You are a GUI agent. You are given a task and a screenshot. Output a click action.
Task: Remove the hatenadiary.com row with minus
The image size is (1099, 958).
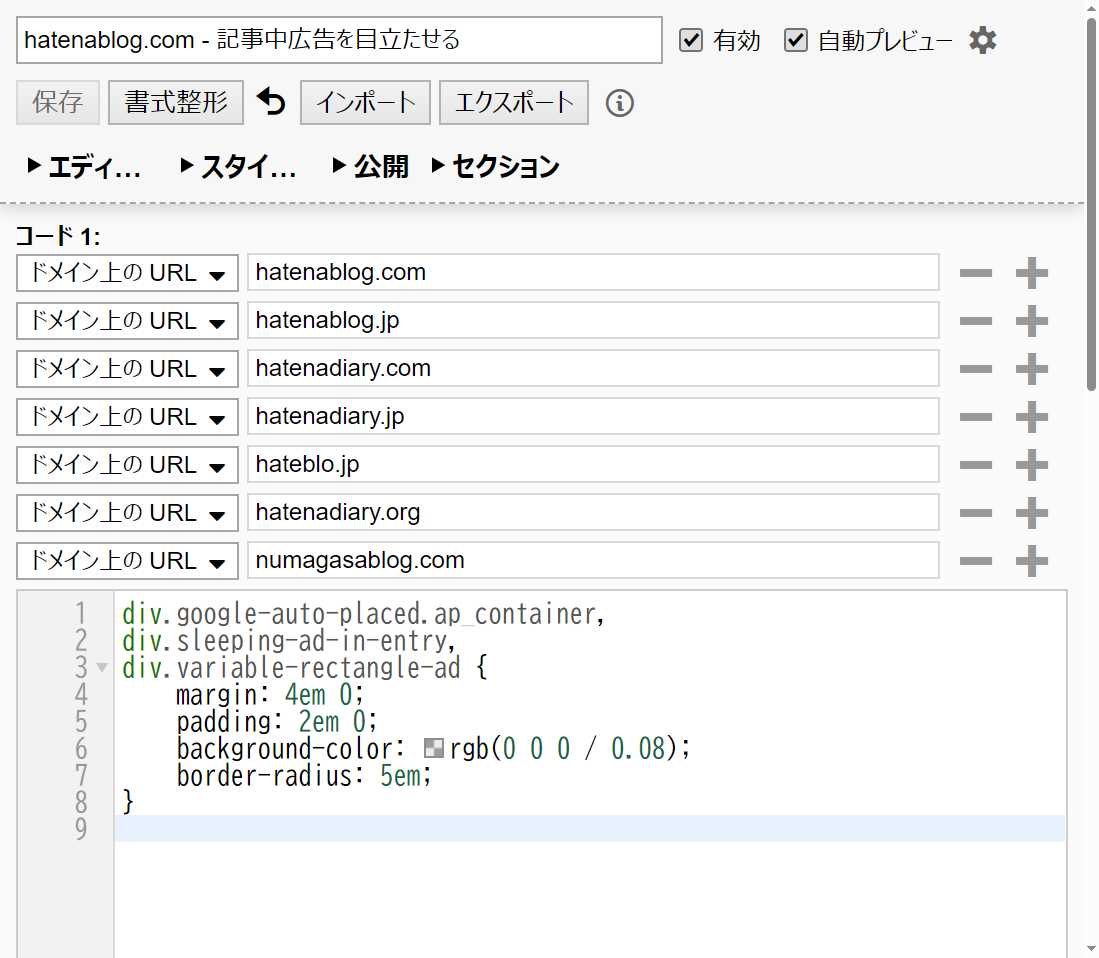click(x=976, y=369)
